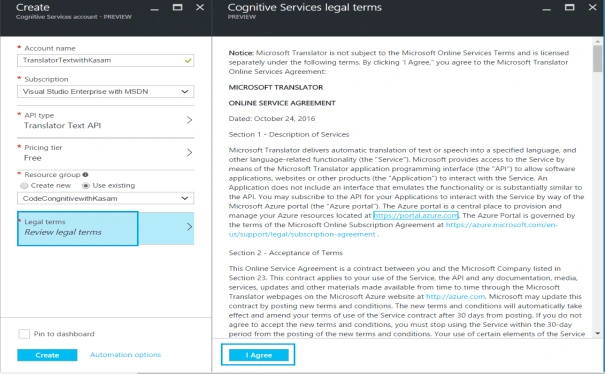Click 'ONLINE SERVICE AGREEMENT' heading text
Viewport: 605px width, 374px height.
point(282,103)
